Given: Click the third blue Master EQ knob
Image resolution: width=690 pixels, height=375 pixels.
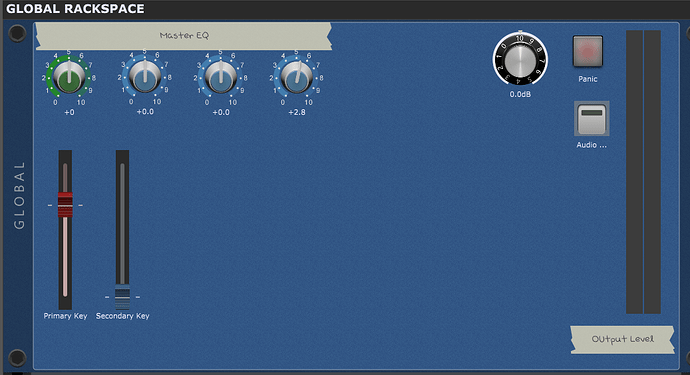Looking at the screenshot, I should coord(220,77).
